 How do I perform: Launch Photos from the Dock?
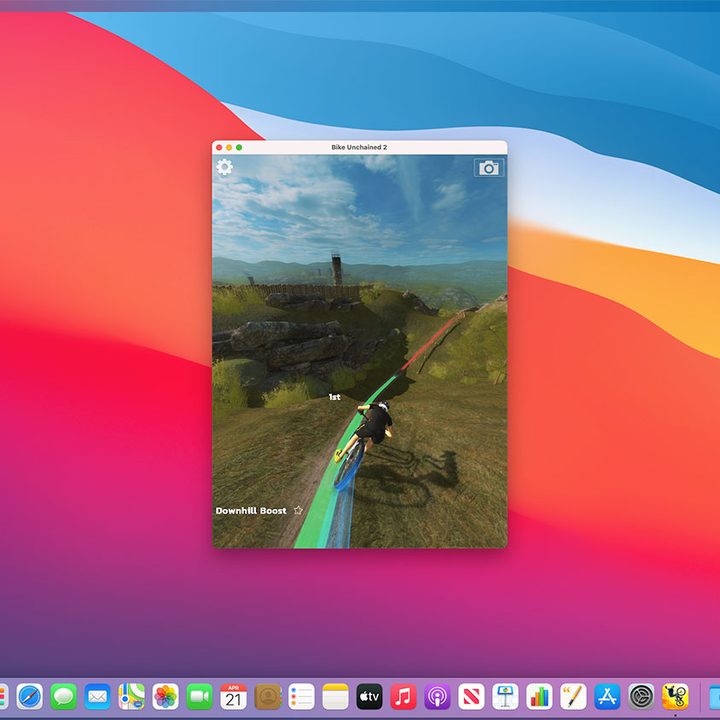pyautogui.click(x=165, y=697)
